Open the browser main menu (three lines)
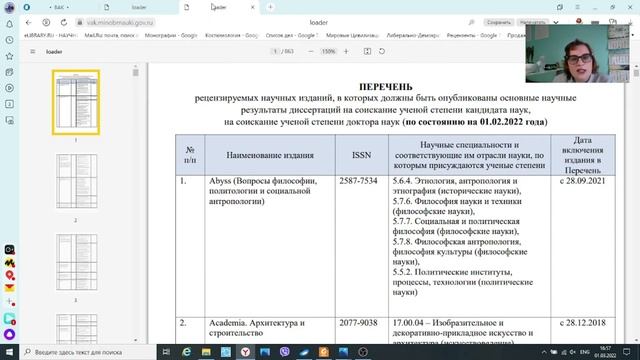 click(x=578, y=7)
